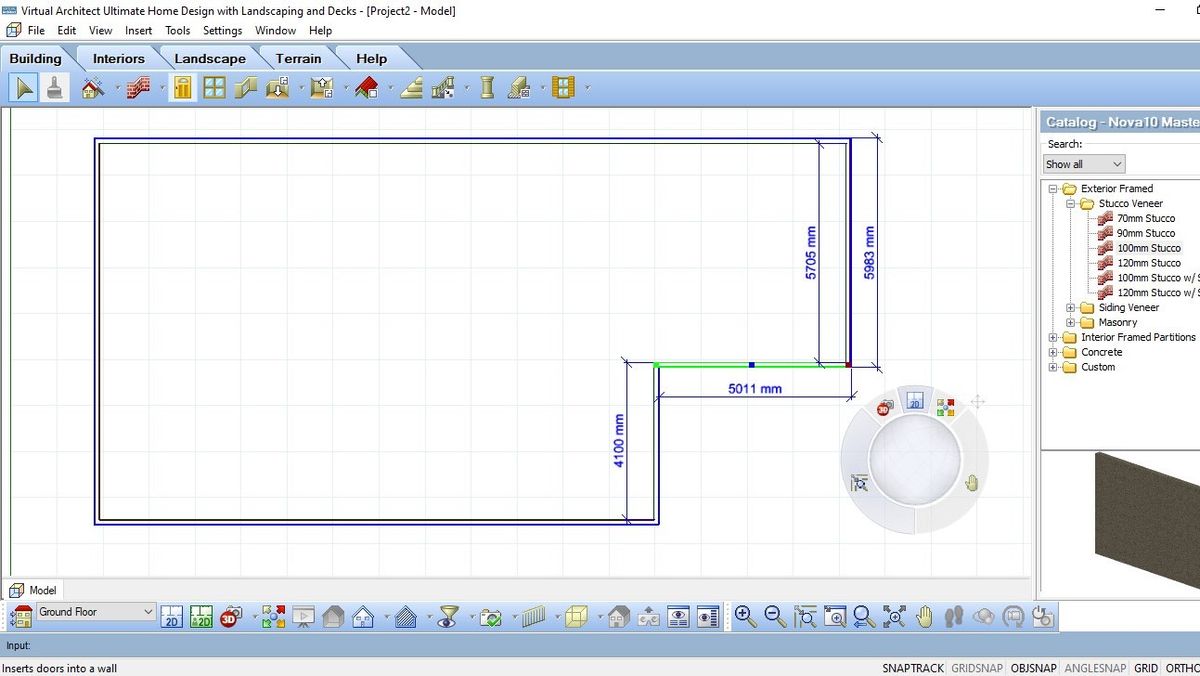Click the Model tab at bottom
The width and height of the screenshot is (1200, 676).
[x=33, y=590]
